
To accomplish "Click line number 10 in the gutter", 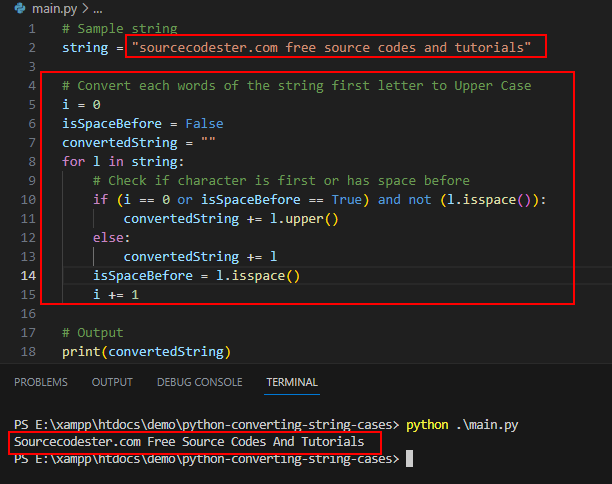I will 28,200.
